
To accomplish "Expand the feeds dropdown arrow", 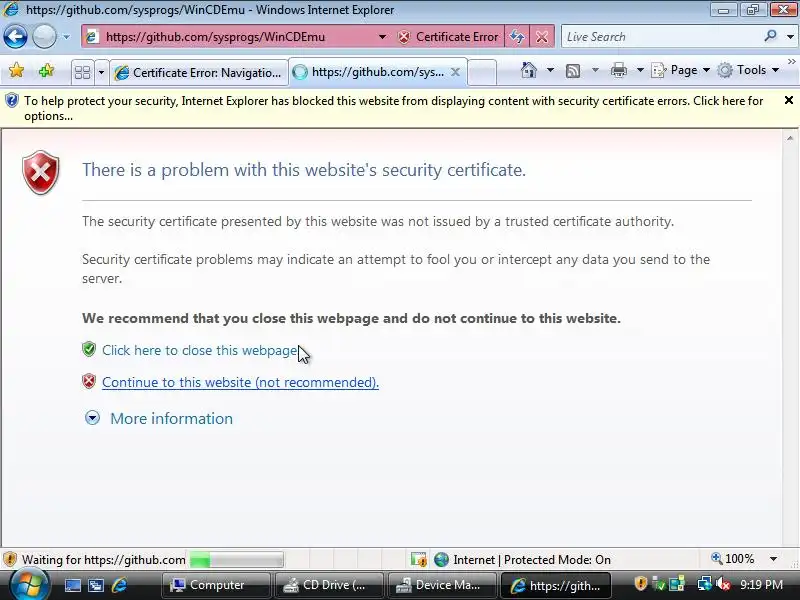I will click(x=595, y=70).
